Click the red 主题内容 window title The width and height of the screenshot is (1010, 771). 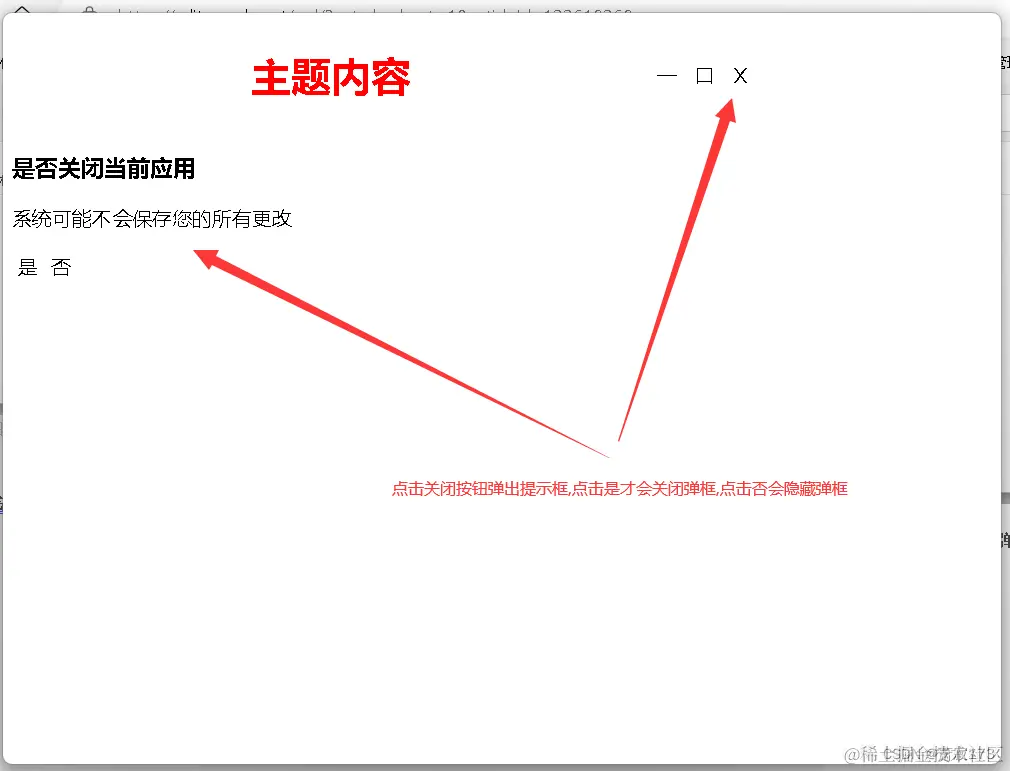330,77
